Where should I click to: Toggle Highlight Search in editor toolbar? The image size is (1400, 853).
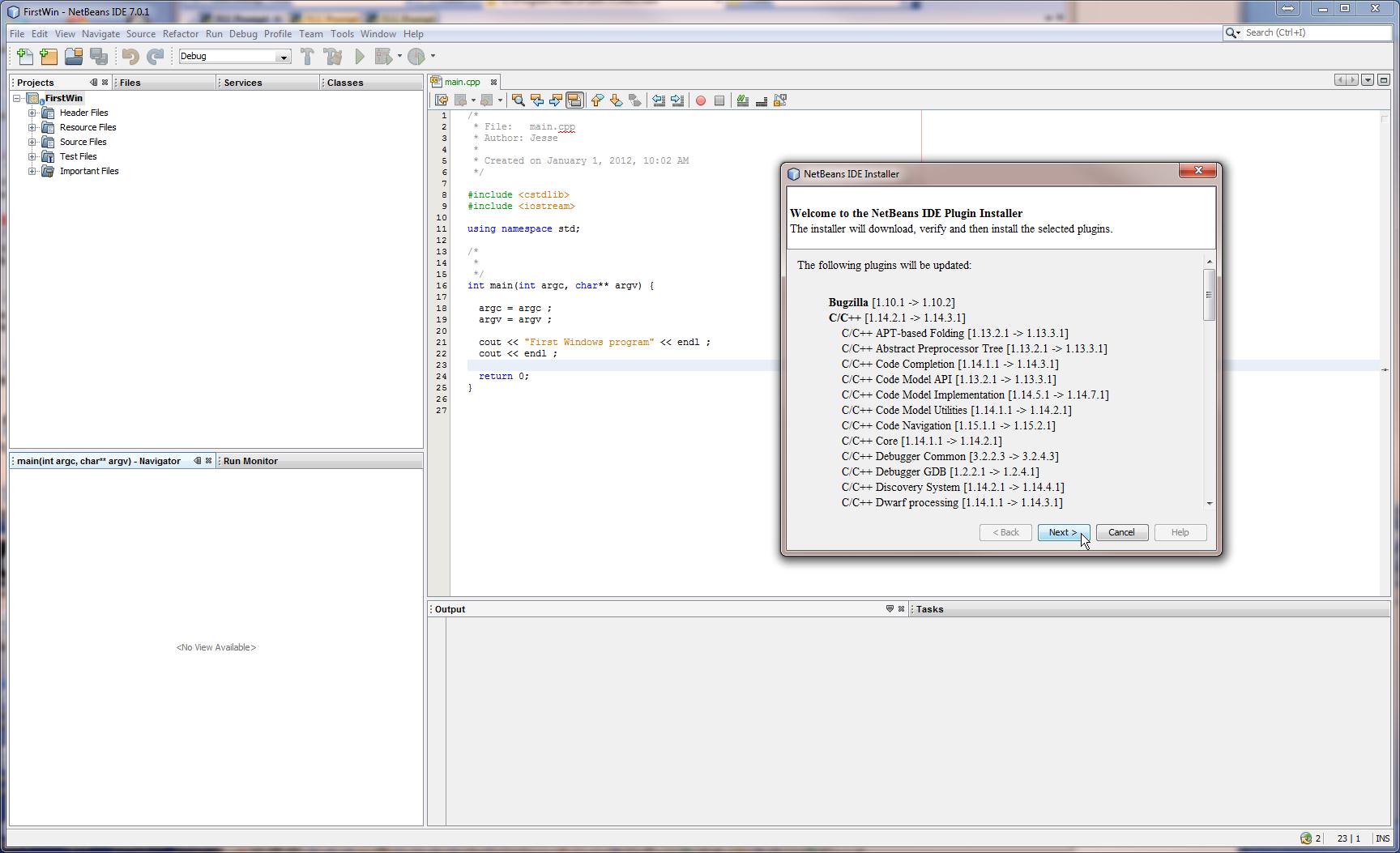[x=574, y=100]
